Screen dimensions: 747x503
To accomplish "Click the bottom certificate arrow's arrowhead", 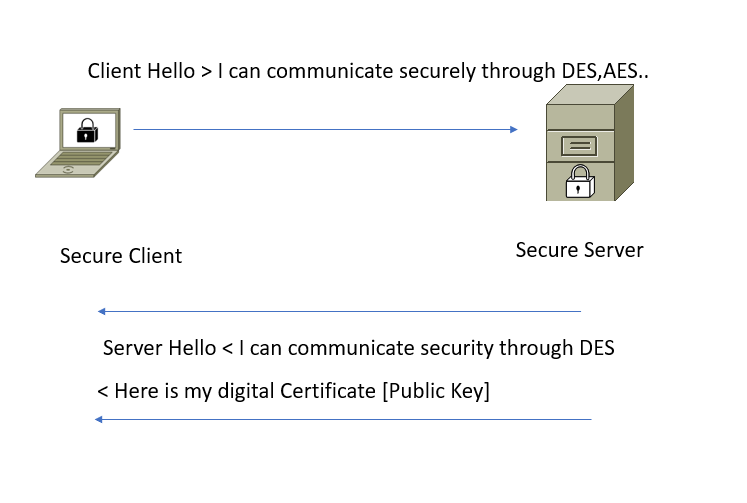I will pyautogui.click(x=99, y=419).
